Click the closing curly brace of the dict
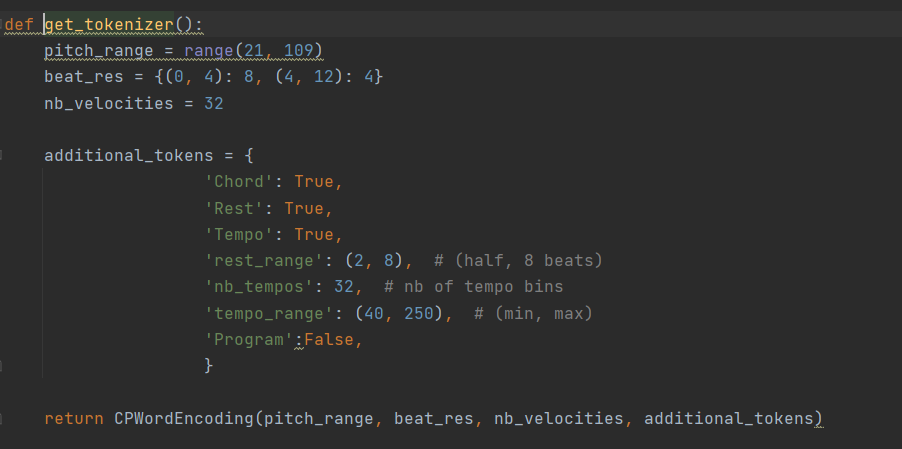The width and height of the screenshot is (902, 449). pos(209,365)
